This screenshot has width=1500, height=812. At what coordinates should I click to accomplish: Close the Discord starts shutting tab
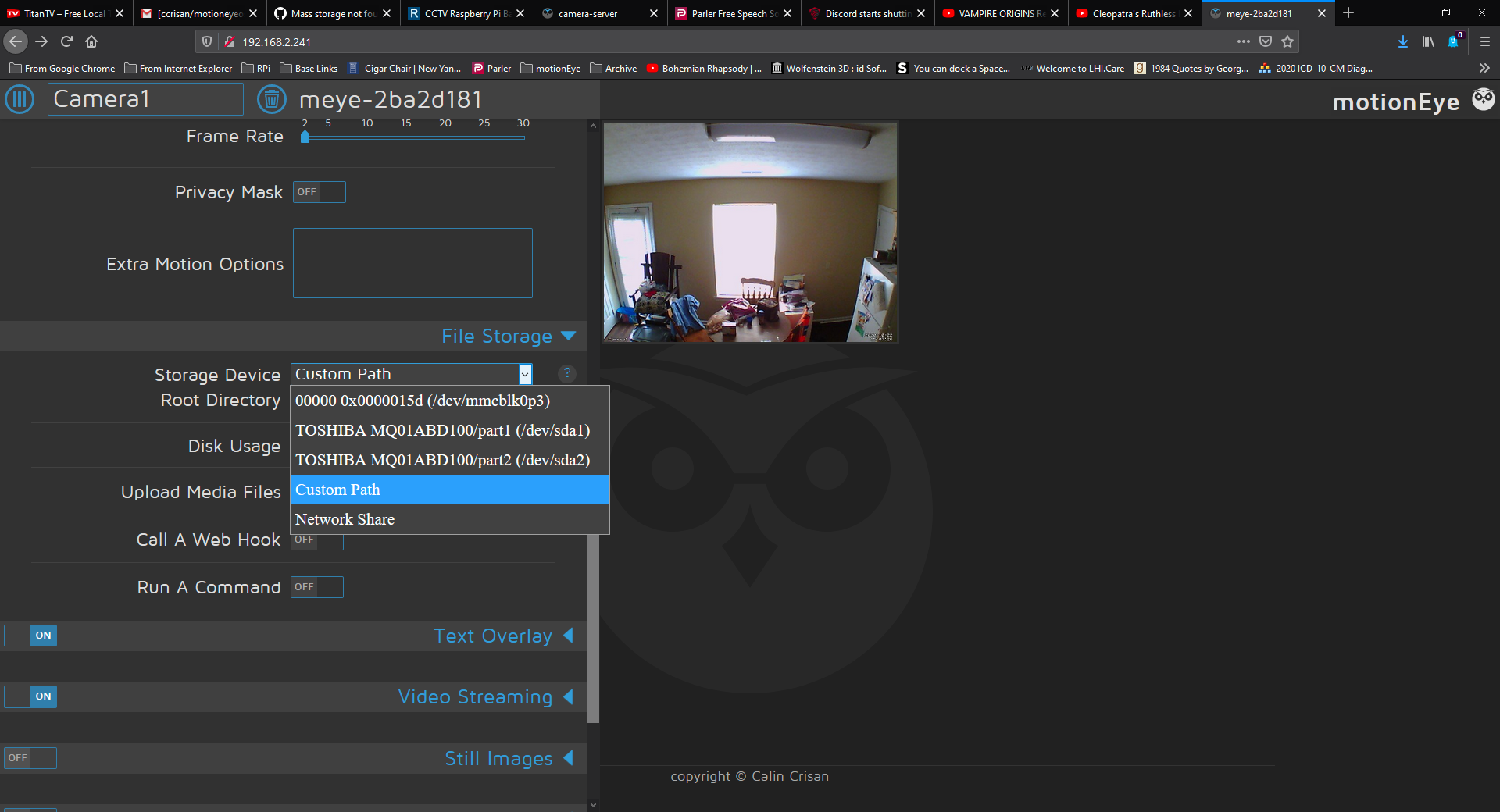coord(921,13)
